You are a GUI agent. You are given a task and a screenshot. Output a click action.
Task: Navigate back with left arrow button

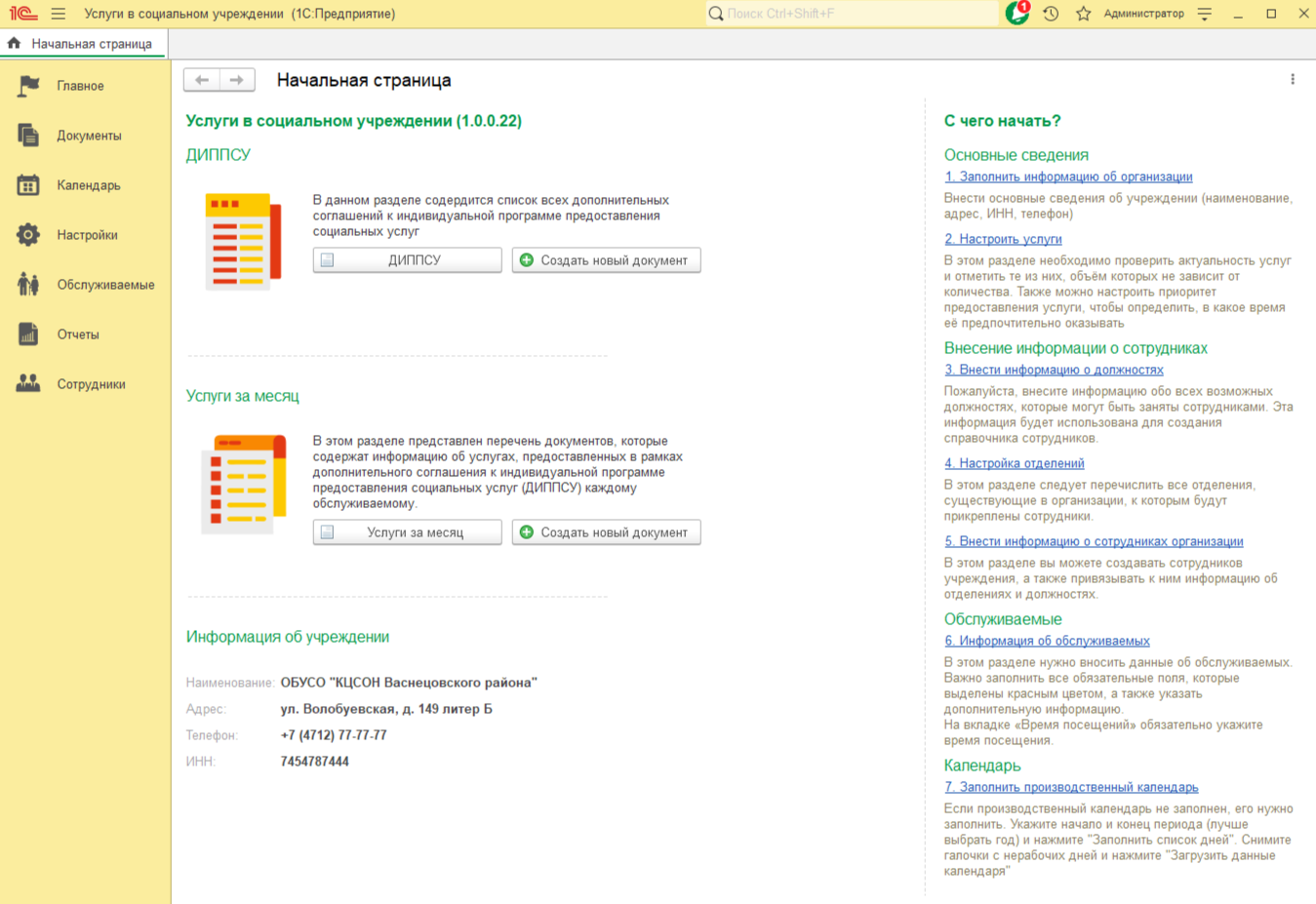coord(202,80)
